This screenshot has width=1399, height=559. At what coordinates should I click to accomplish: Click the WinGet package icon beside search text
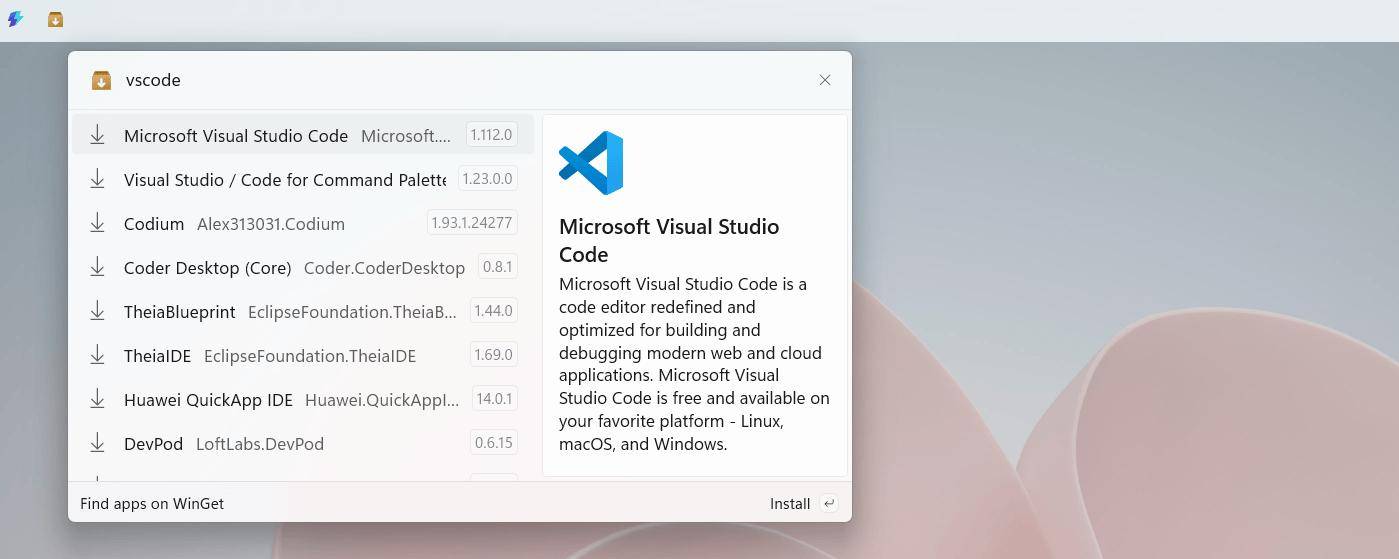[x=101, y=81]
